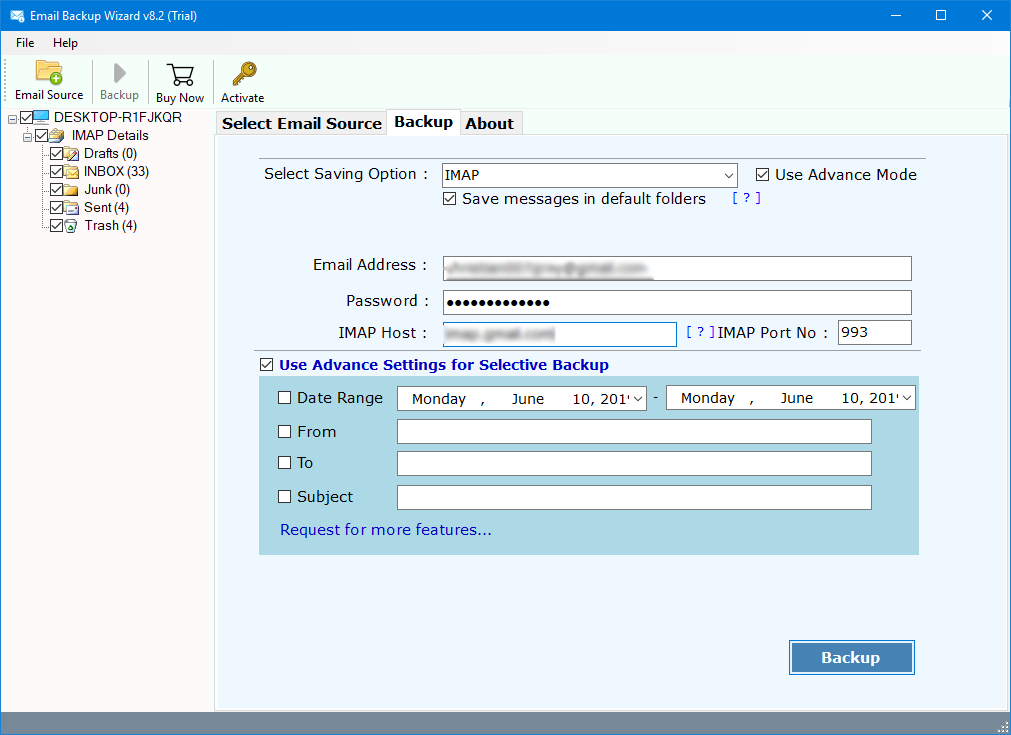Click the Email Source toolbar icon

pos(49,74)
